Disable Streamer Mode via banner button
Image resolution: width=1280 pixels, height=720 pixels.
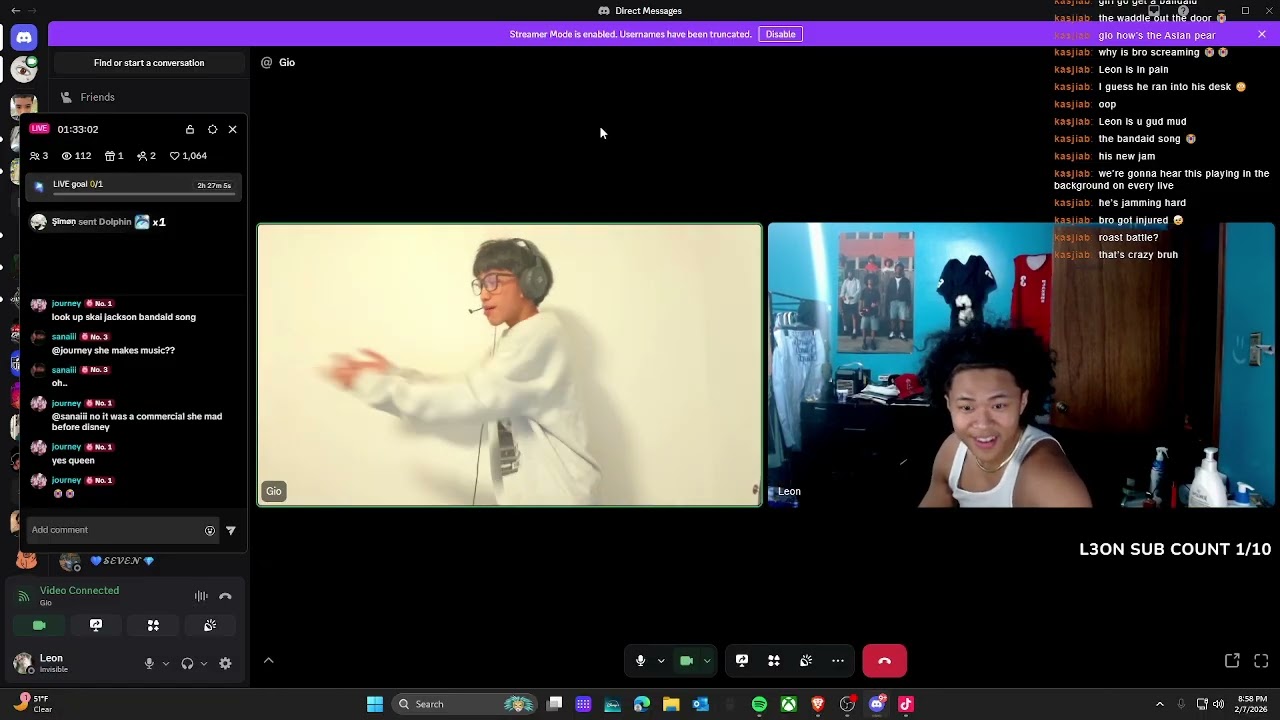click(780, 34)
